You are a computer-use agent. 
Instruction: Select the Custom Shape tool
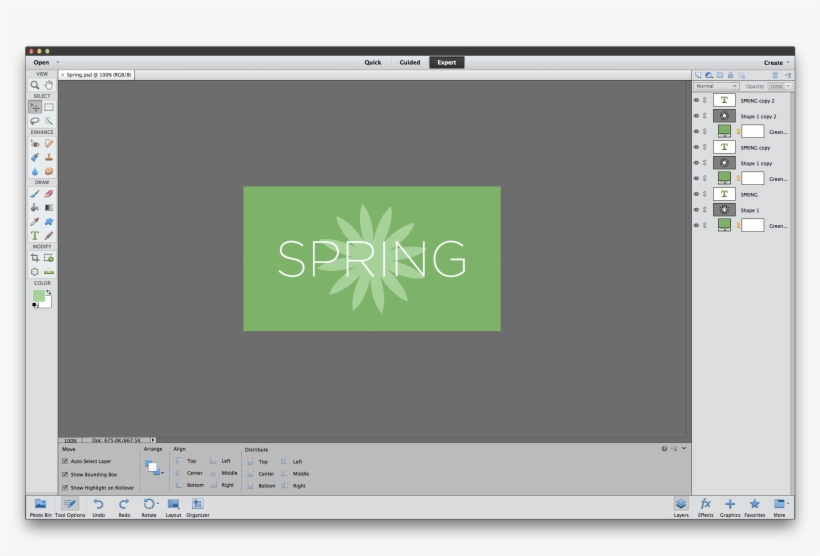pos(49,222)
